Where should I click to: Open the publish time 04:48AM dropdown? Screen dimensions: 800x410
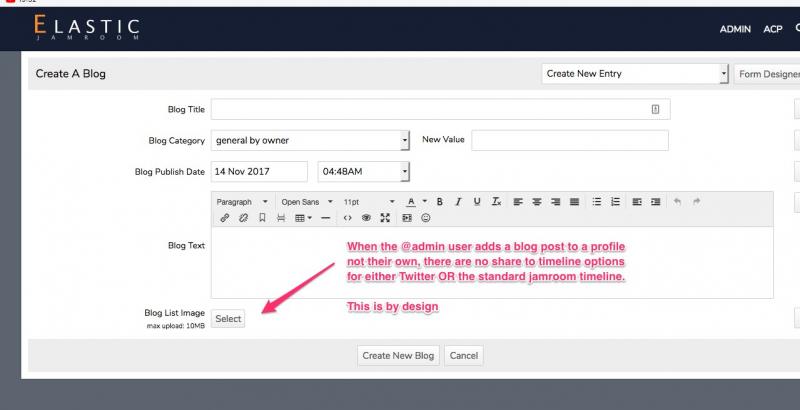point(363,172)
